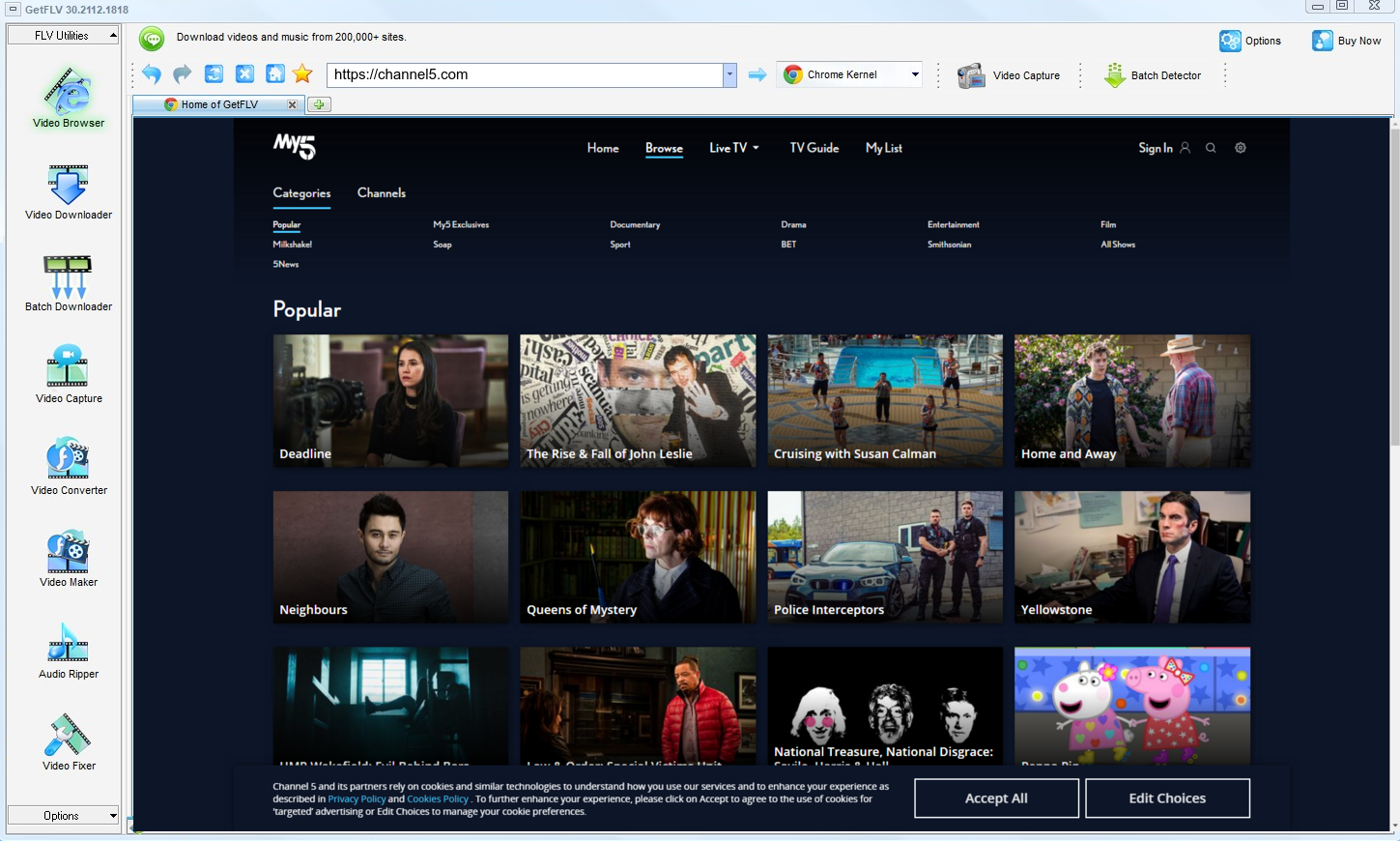1400x841 pixels.
Task: Open the My5 search icon
Action: click(1211, 148)
